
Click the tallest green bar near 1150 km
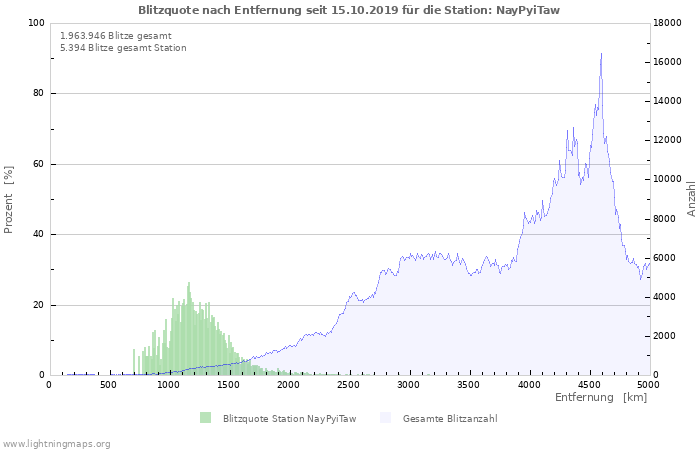tap(188, 284)
